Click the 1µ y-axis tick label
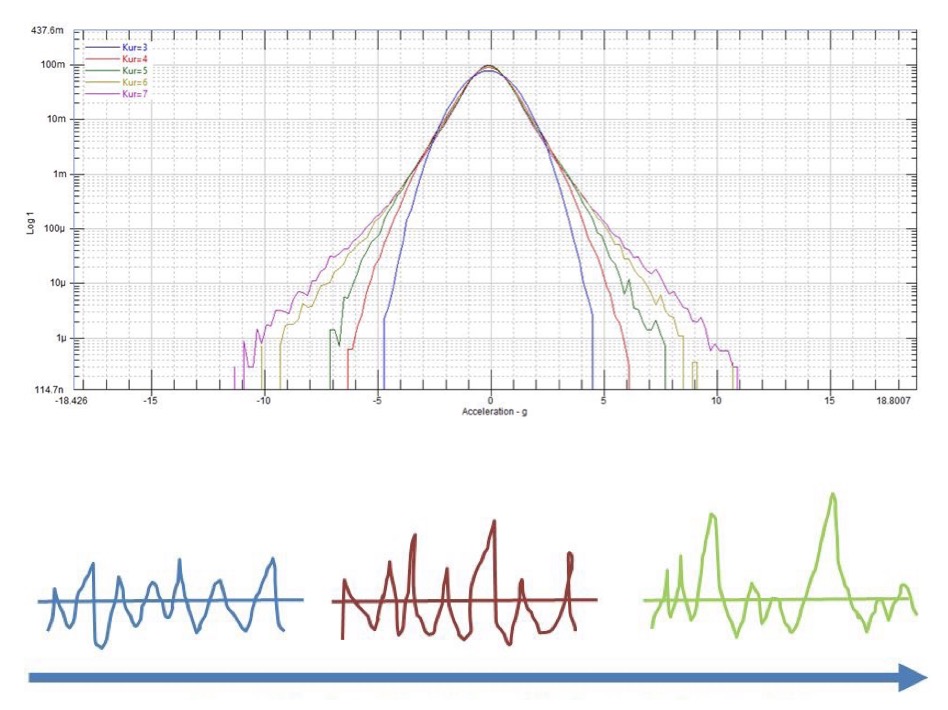Image resolution: width=948 pixels, height=710 pixels. tap(58, 338)
